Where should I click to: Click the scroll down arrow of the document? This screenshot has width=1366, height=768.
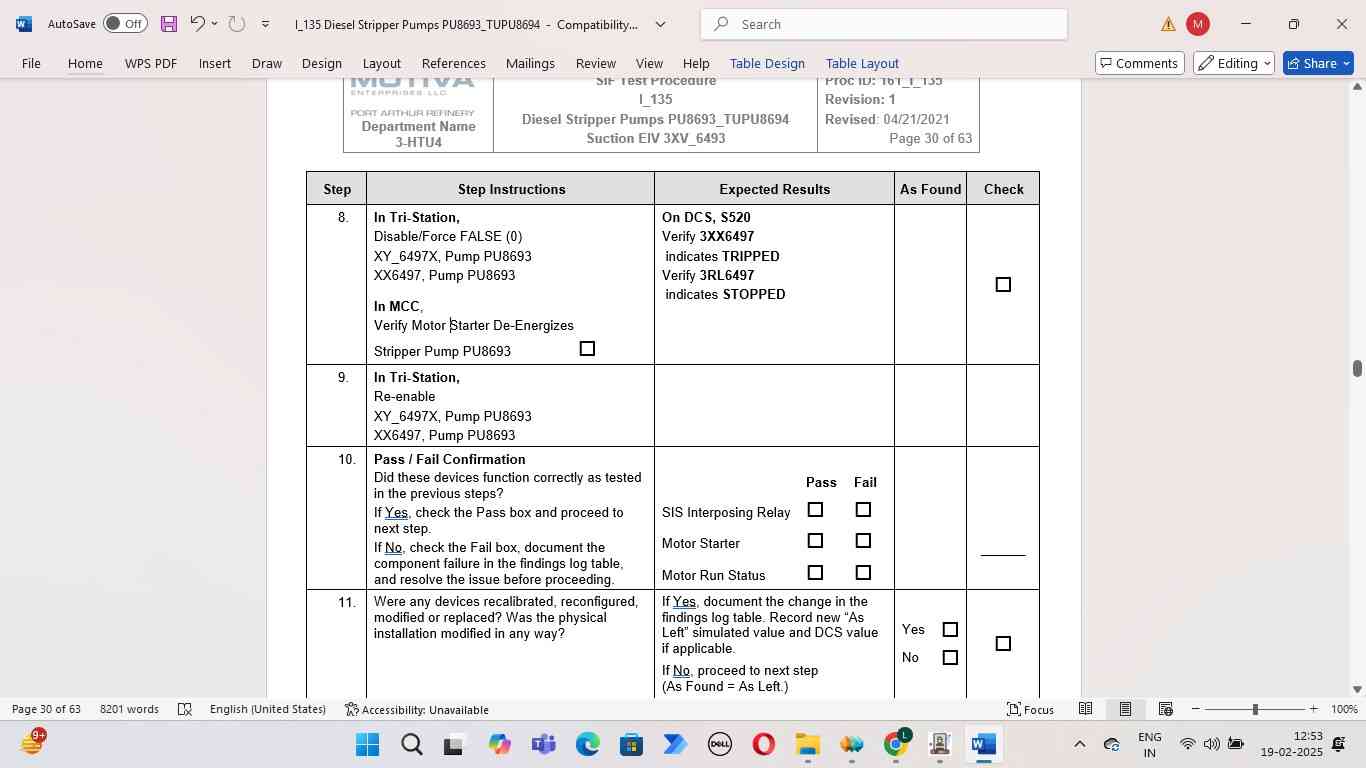pos(1357,689)
